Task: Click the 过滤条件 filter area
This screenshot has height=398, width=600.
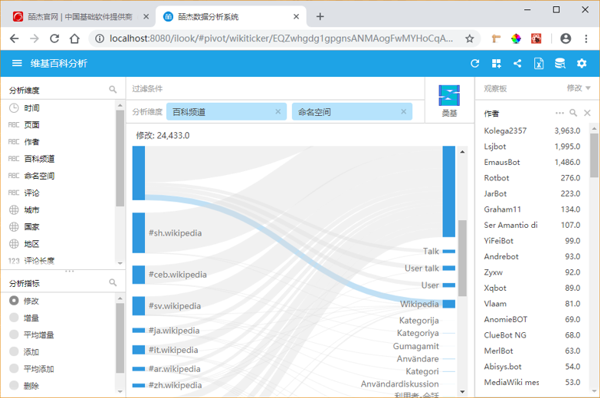Action: (275, 89)
